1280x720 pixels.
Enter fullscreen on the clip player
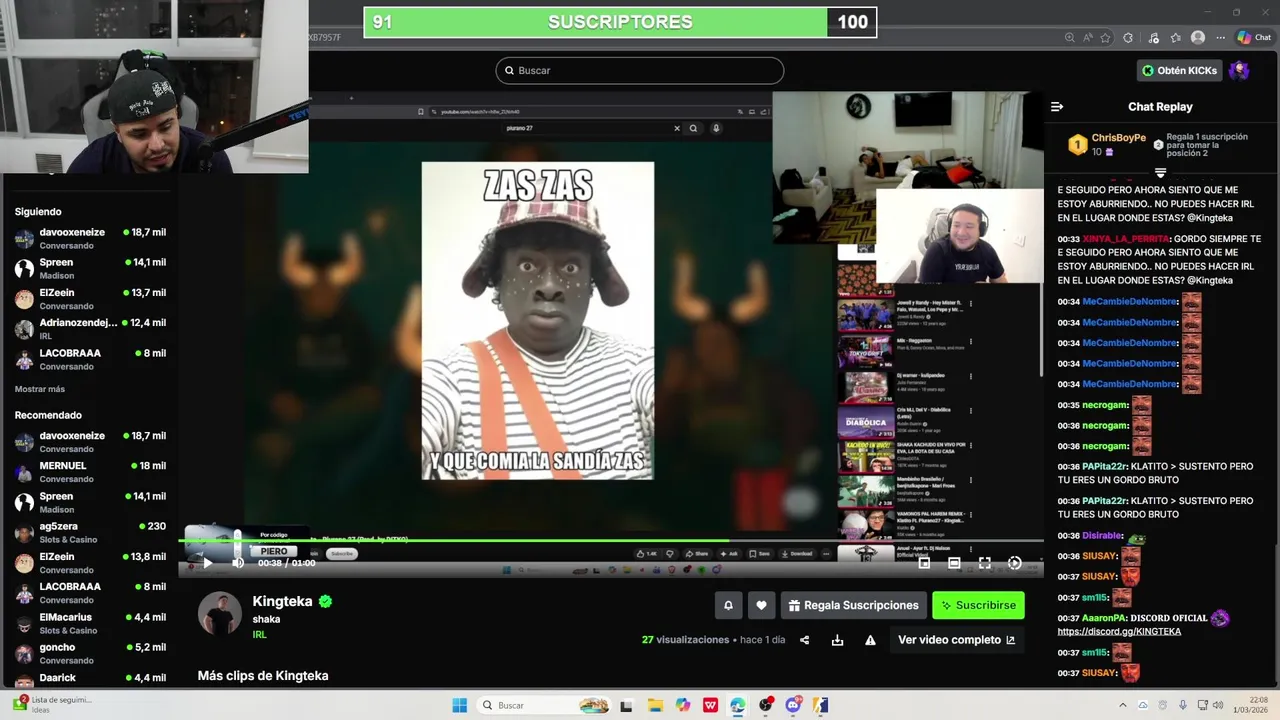[984, 563]
